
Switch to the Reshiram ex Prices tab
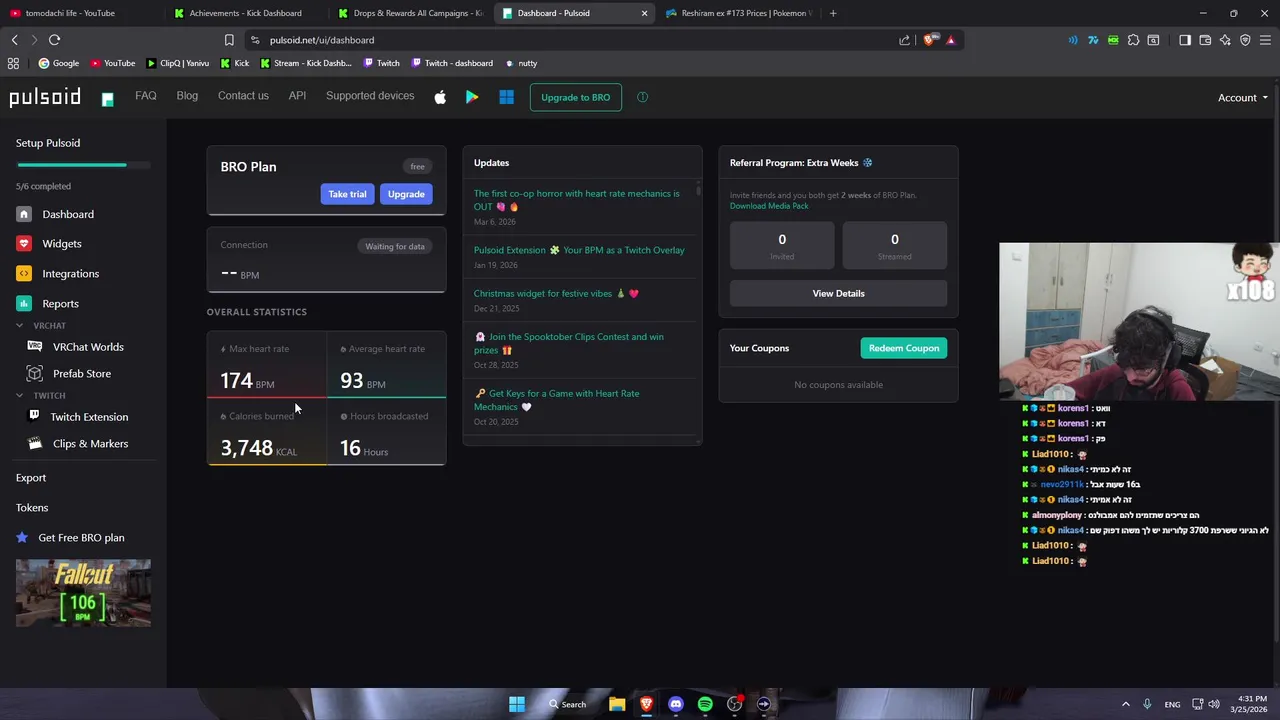(740, 13)
